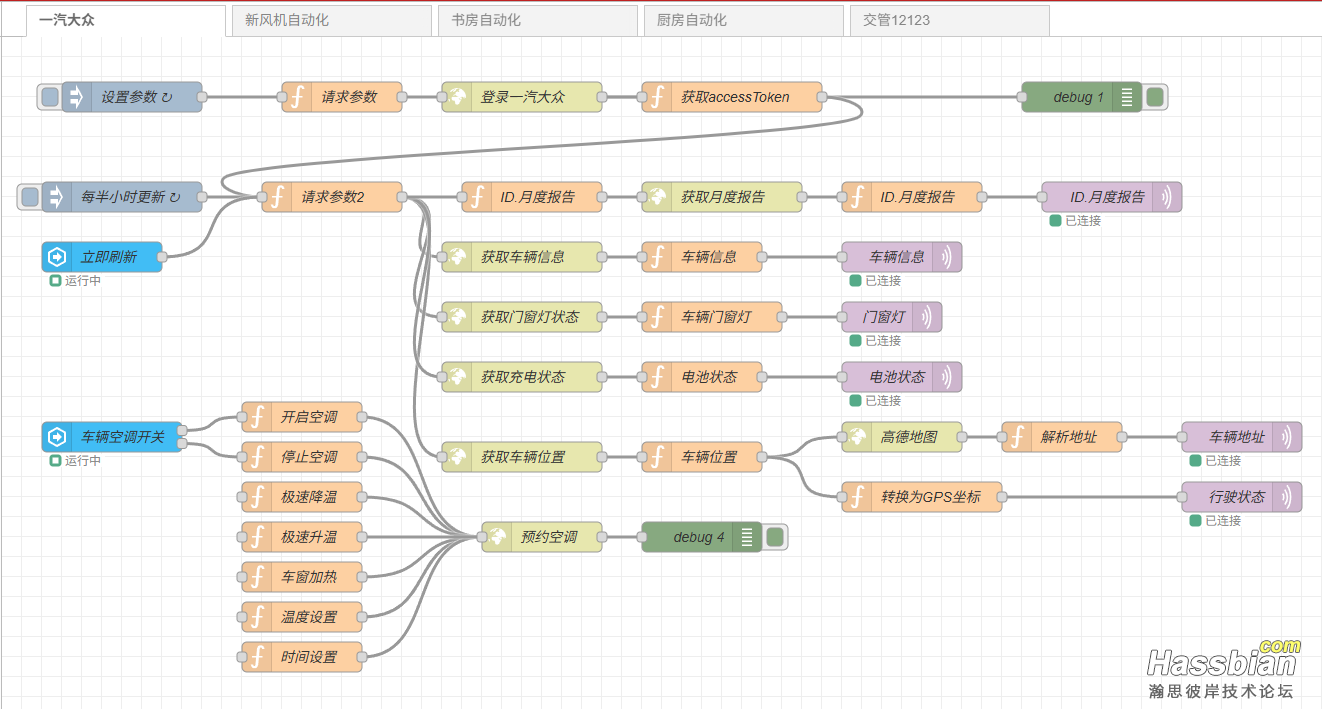The height and width of the screenshot is (709, 1322).
Task: Trigger the 设置参数 inject node button
Action: (x=49, y=97)
